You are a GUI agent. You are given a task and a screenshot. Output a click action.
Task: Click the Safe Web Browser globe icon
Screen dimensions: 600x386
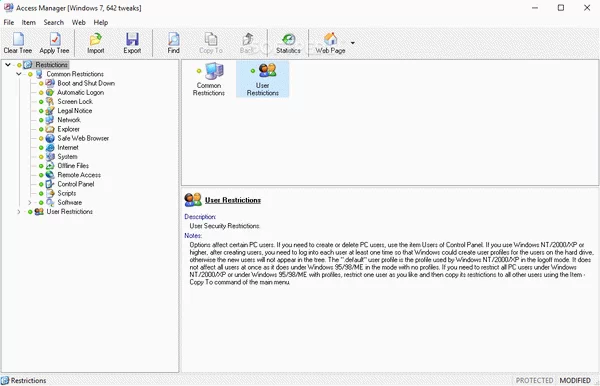(x=50, y=138)
